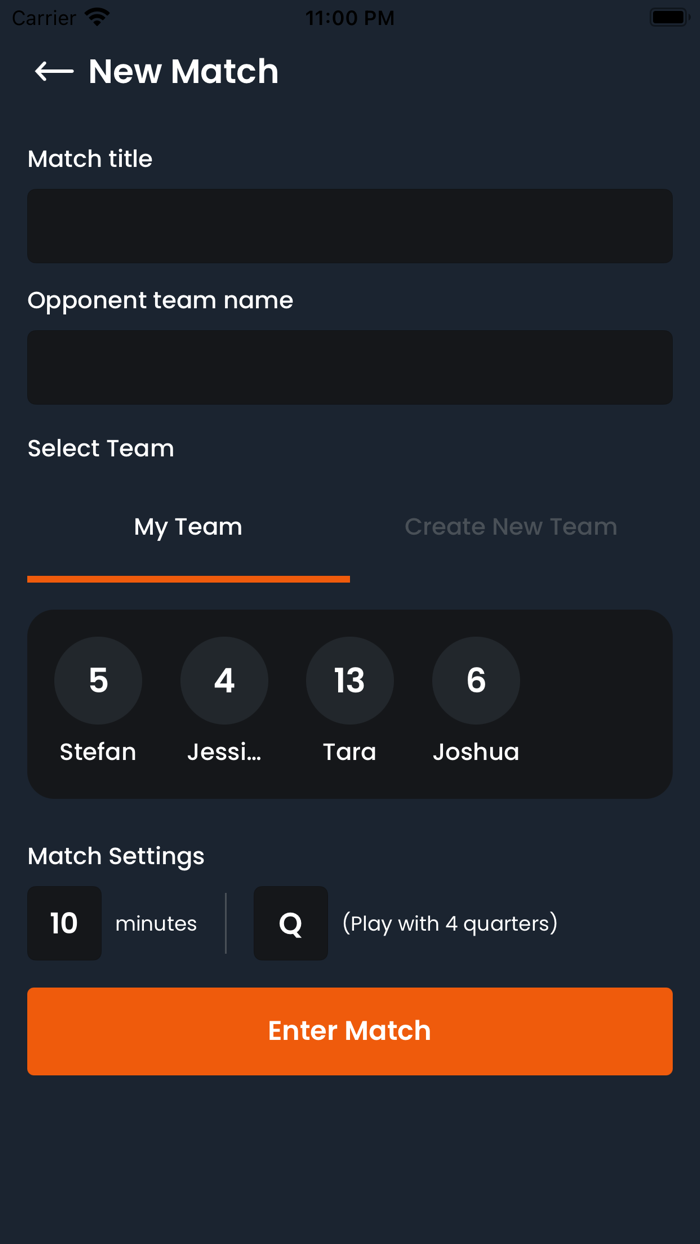
Task: Click the Play with 4 quarters text
Action: tap(450, 923)
